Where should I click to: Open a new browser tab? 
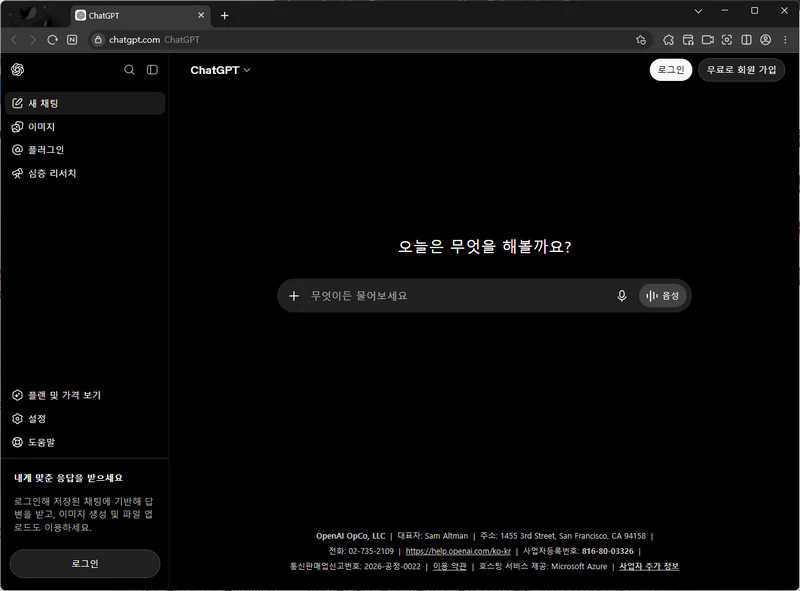click(224, 16)
